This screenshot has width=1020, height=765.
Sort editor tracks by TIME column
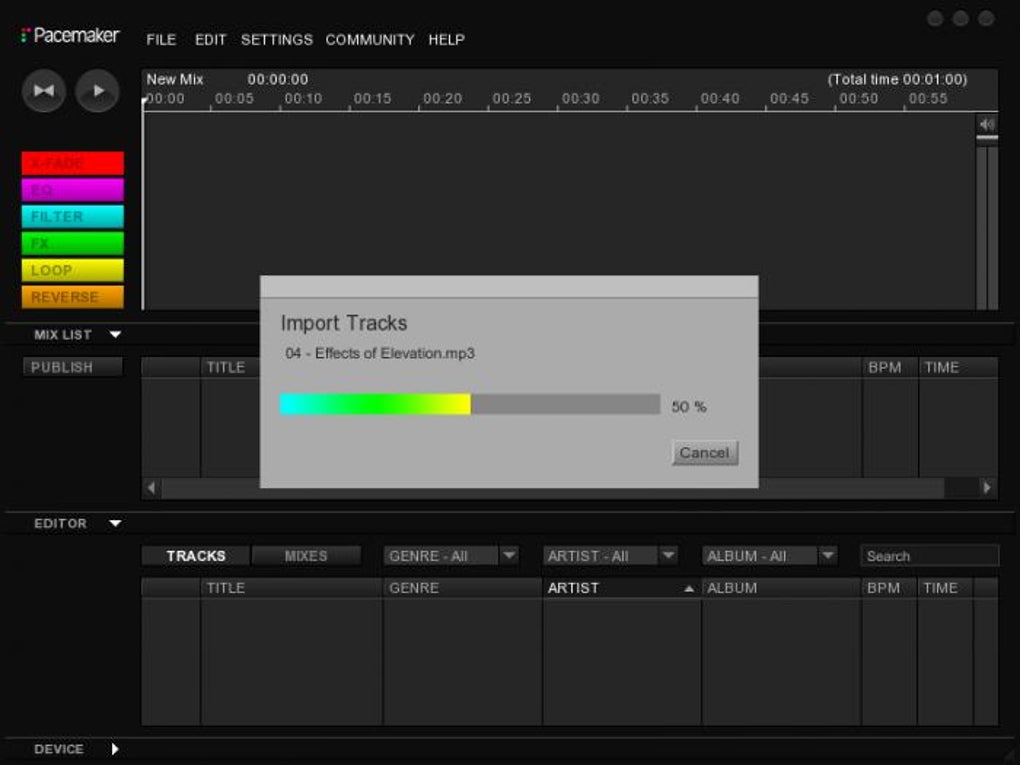point(945,588)
